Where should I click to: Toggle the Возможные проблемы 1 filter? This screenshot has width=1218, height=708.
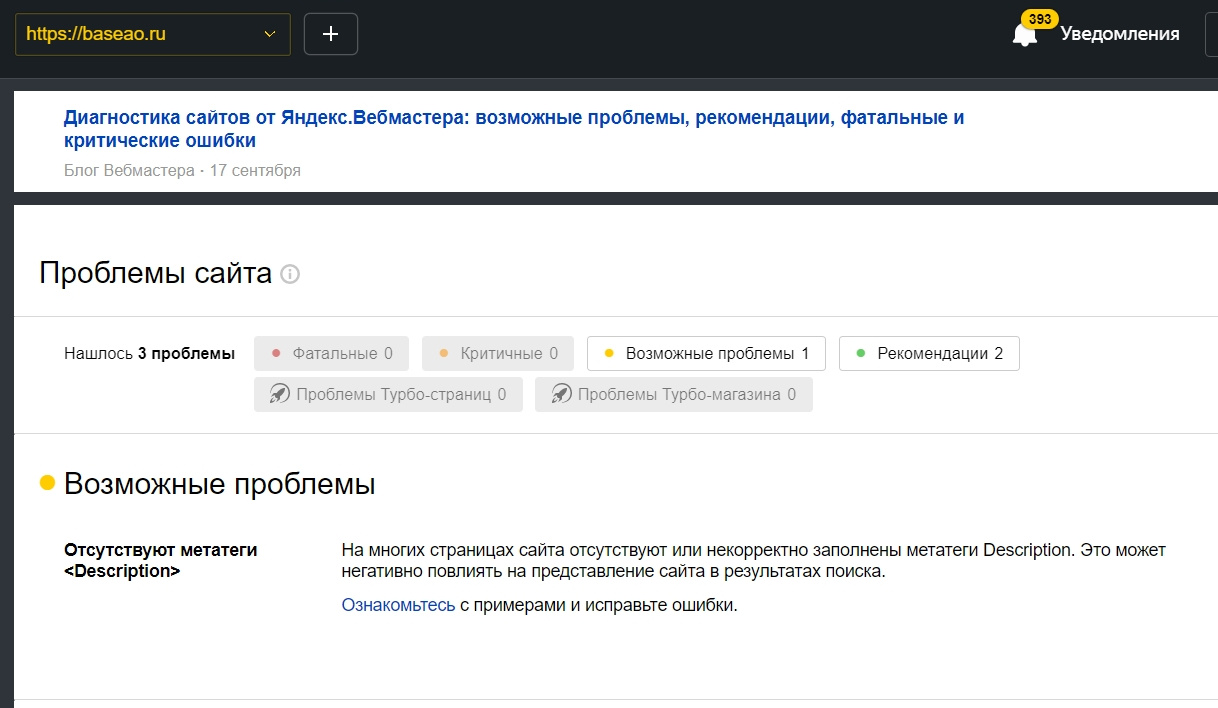coord(705,354)
